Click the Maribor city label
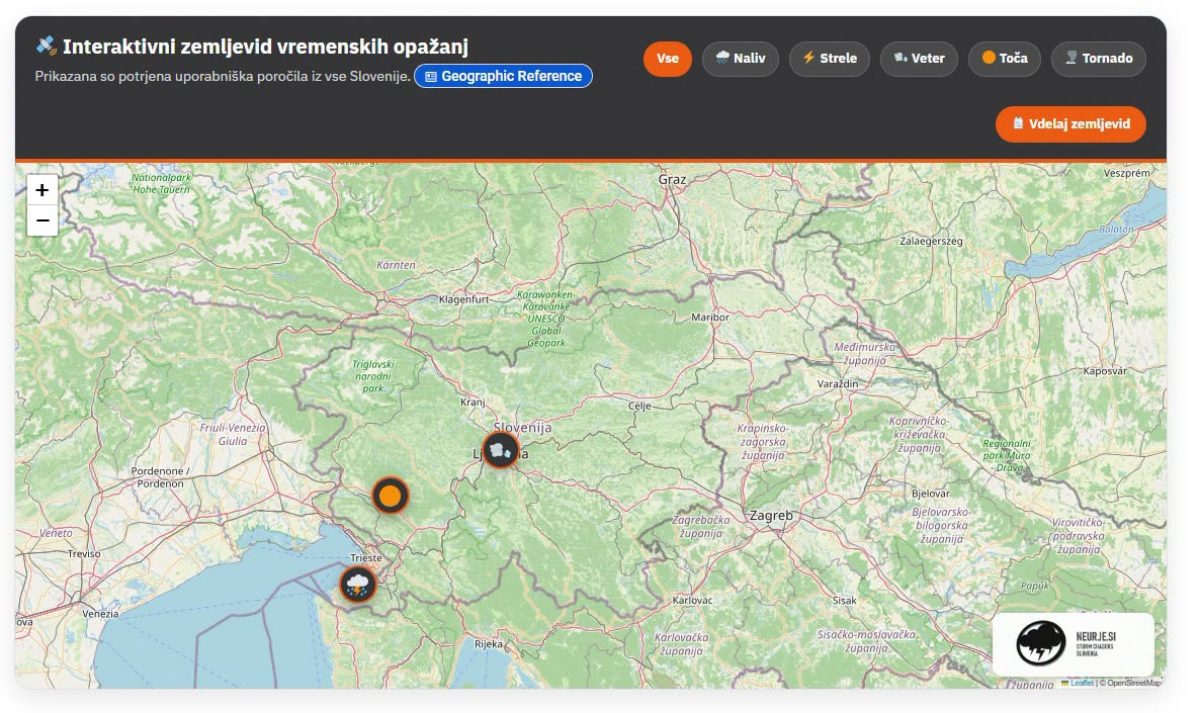The image size is (1200, 713). (x=710, y=317)
